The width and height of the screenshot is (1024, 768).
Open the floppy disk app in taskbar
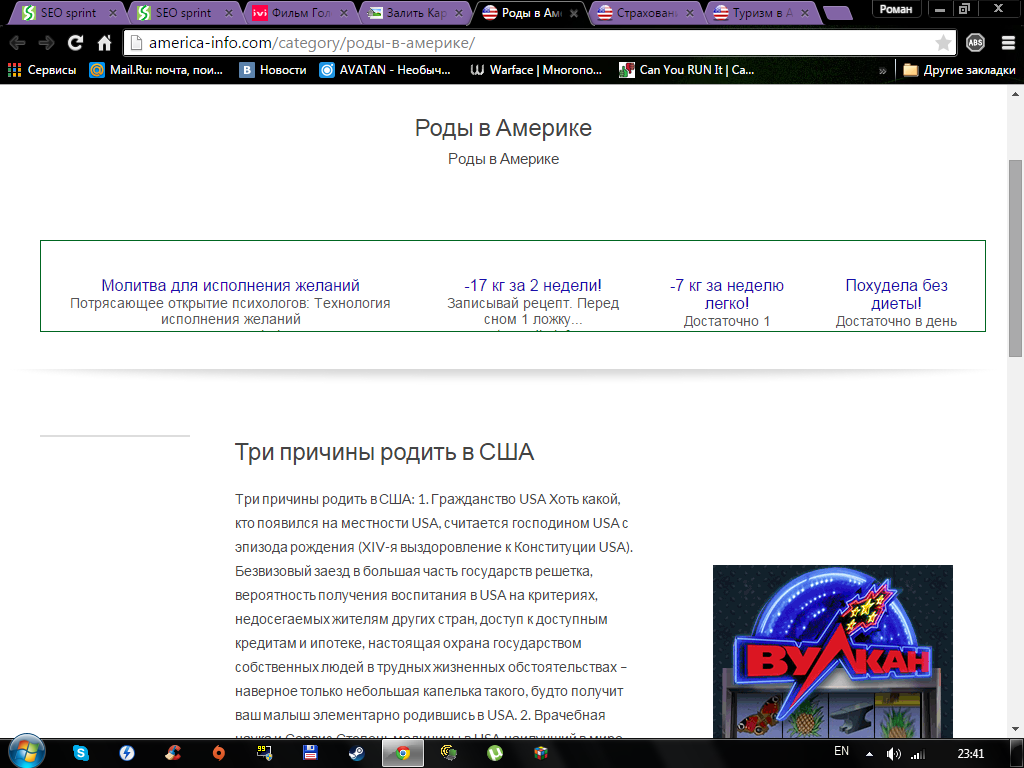tap(310, 753)
